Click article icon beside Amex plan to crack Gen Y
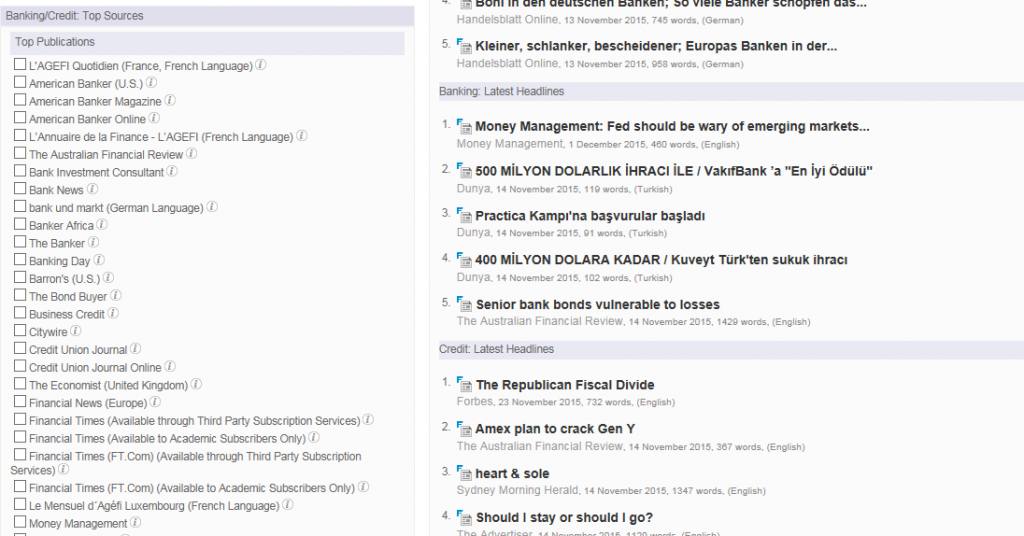1024x536 pixels. point(463,428)
